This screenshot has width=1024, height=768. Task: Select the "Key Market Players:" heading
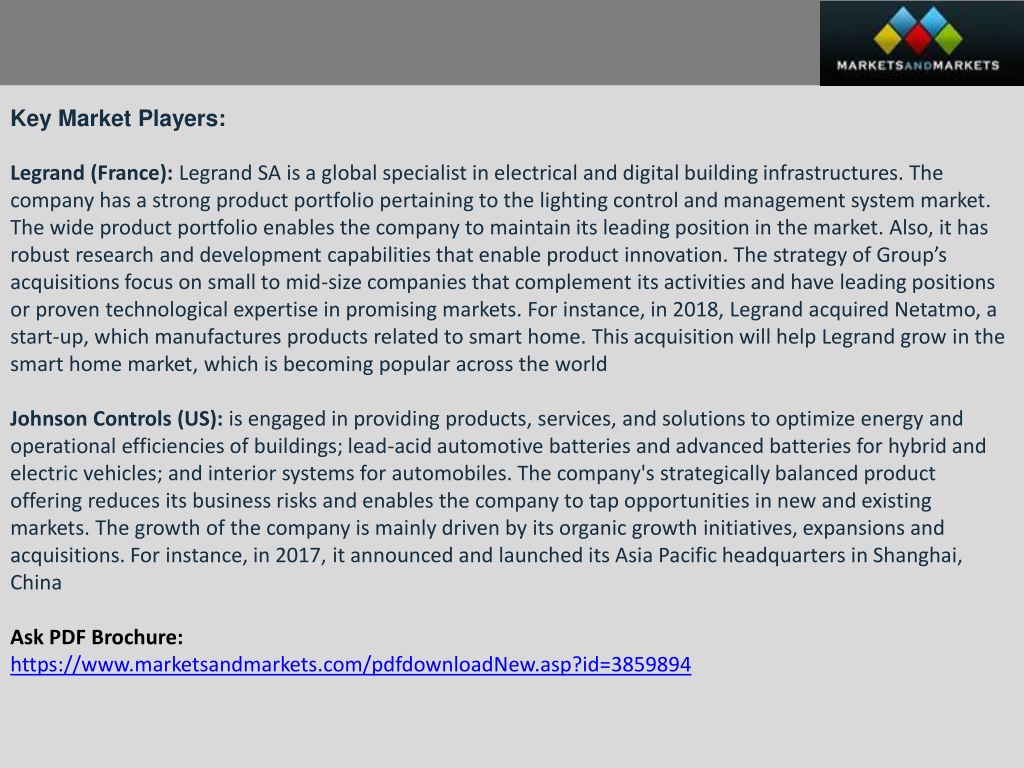pyautogui.click(x=118, y=118)
